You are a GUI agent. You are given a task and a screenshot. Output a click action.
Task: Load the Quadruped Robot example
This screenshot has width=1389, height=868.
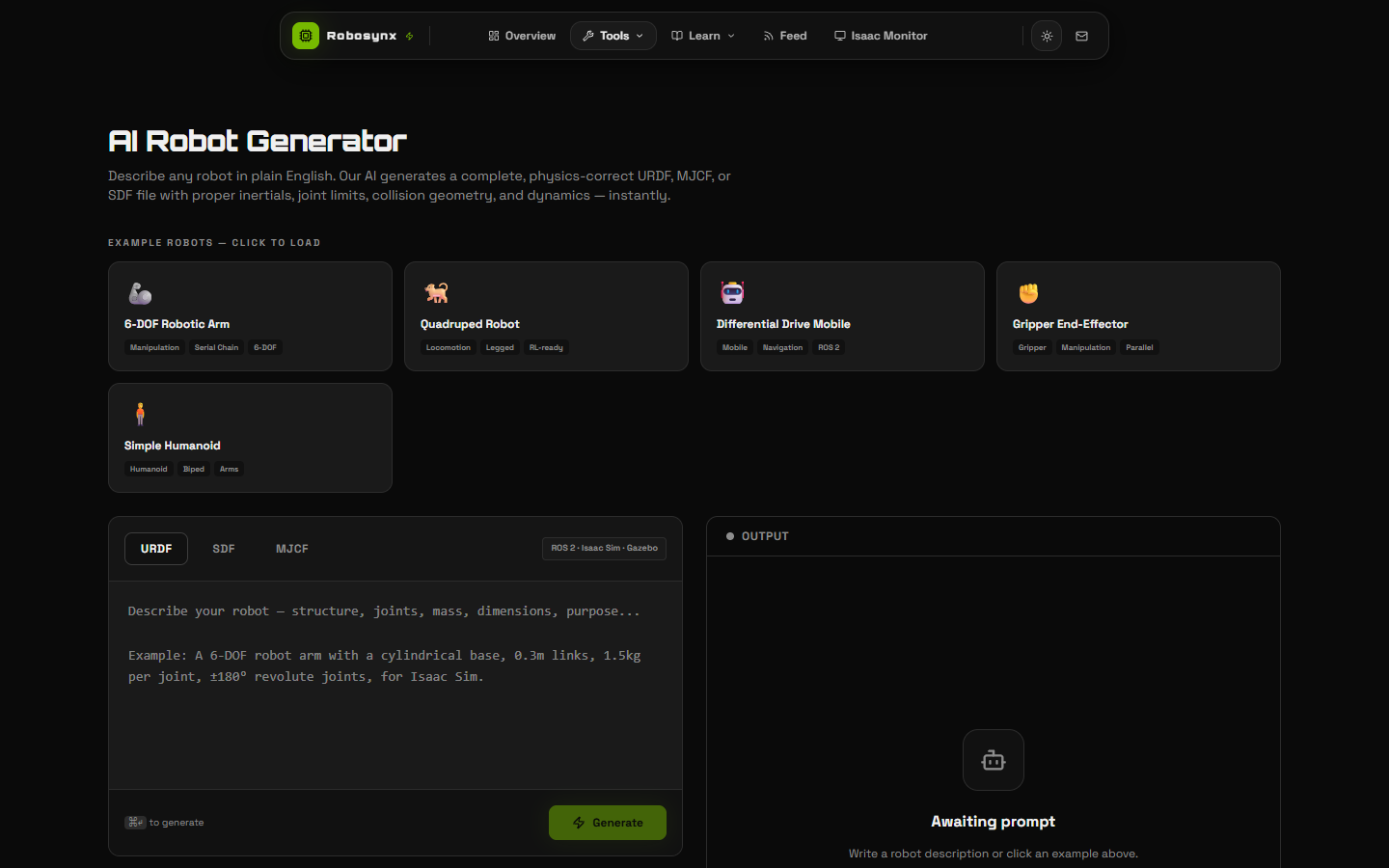(x=546, y=316)
